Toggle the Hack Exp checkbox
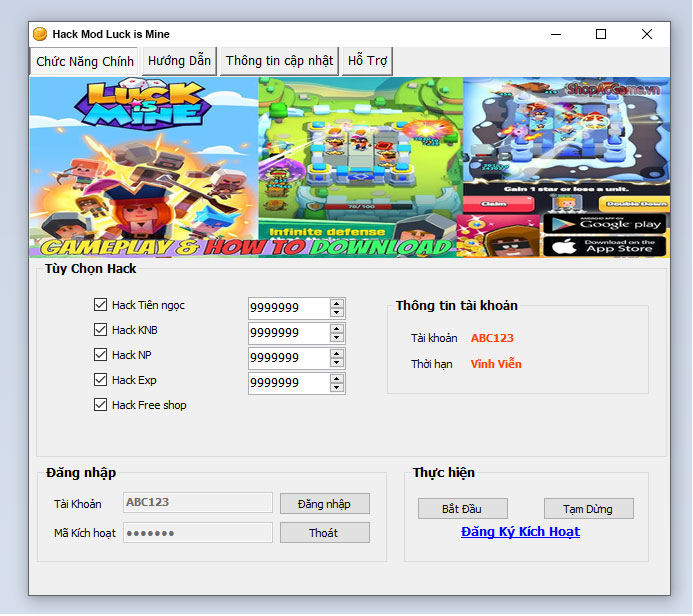 [100, 380]
